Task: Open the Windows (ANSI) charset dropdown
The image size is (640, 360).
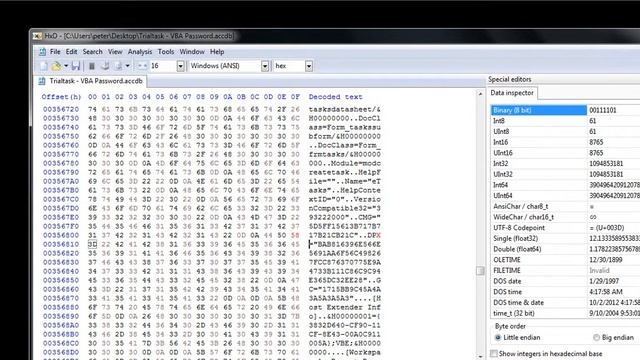Action: [265, 66]
